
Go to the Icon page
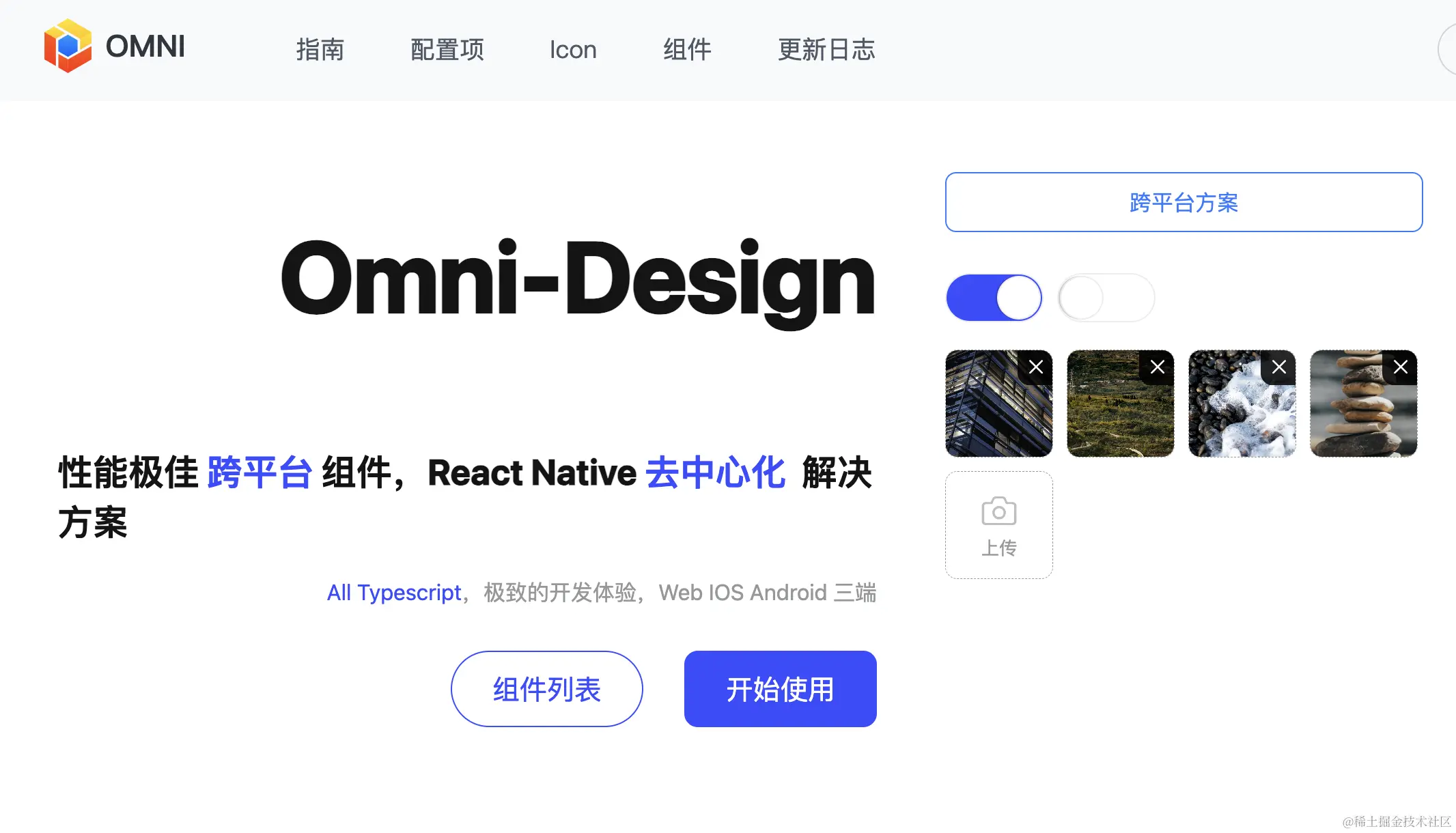573,49
